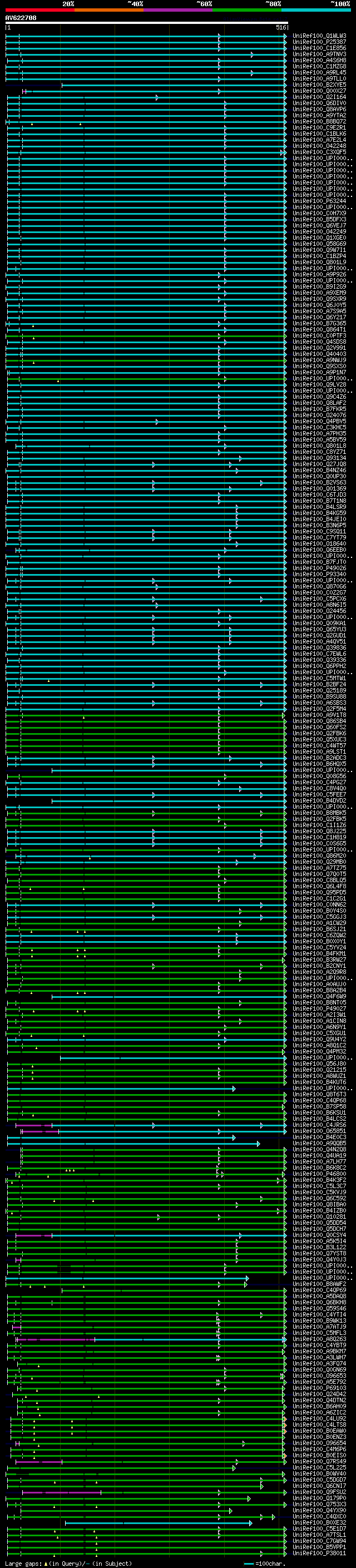Image resolution: width=356 pixels, height=1568 pixels.
Task: Select hit UniRef100_Q6DIV0
Action: click(319, 103)
